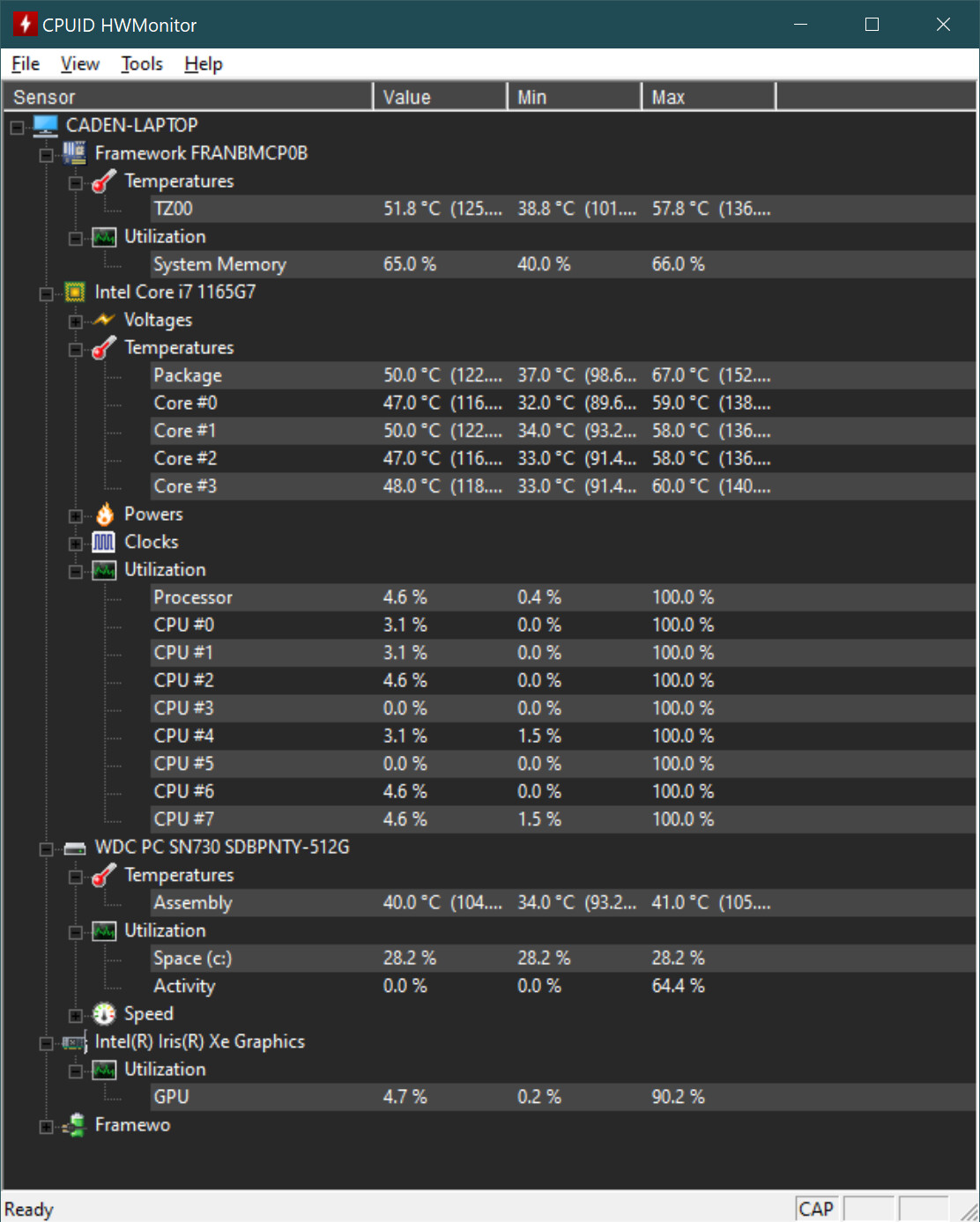This screenshot has height=1222, width=980.
Task: Select the Package temperature row
Action: 563,375
